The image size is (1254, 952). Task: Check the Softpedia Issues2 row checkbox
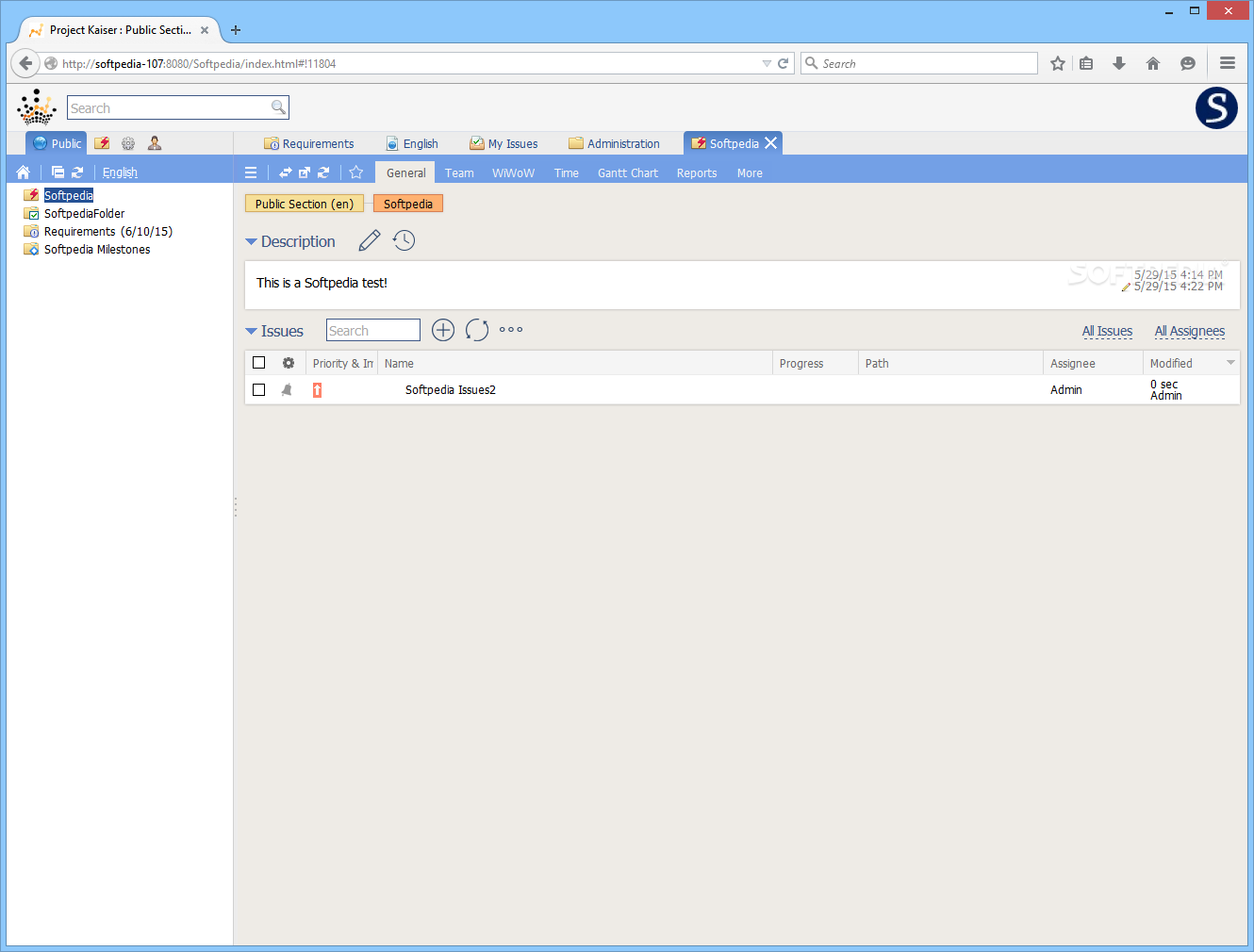click(x=259, y=390)
